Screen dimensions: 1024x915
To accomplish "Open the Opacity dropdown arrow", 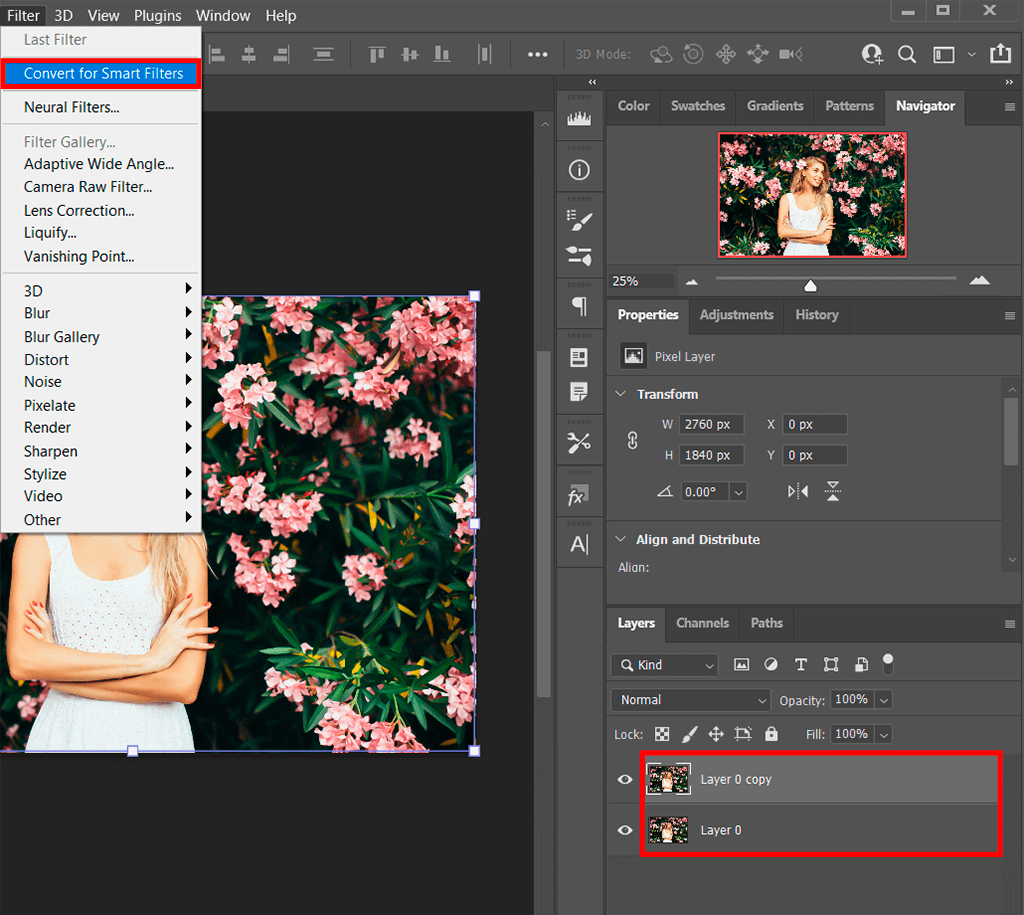I will click(x=883, y=700).
